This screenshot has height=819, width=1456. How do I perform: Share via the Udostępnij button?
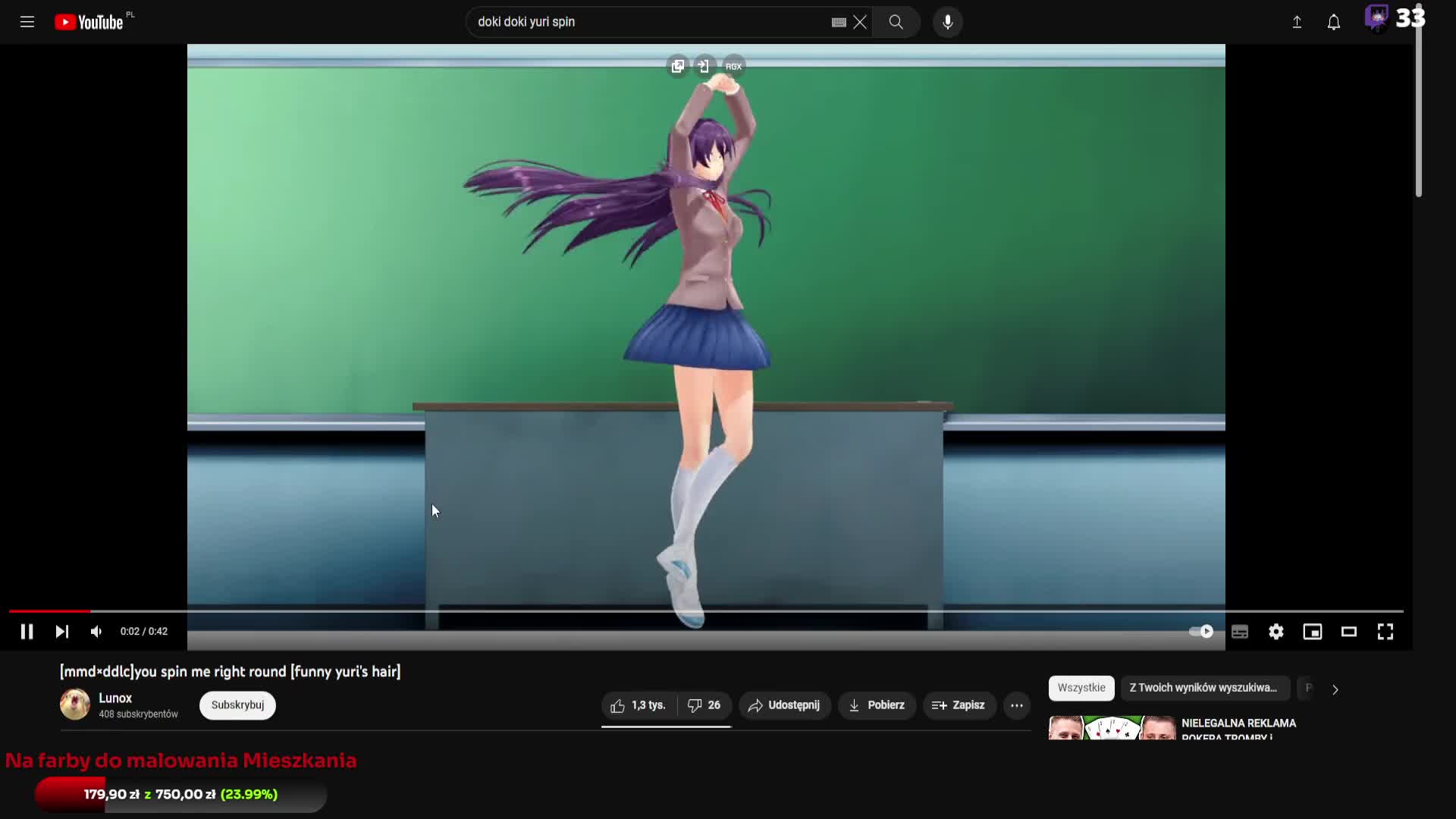785,705
